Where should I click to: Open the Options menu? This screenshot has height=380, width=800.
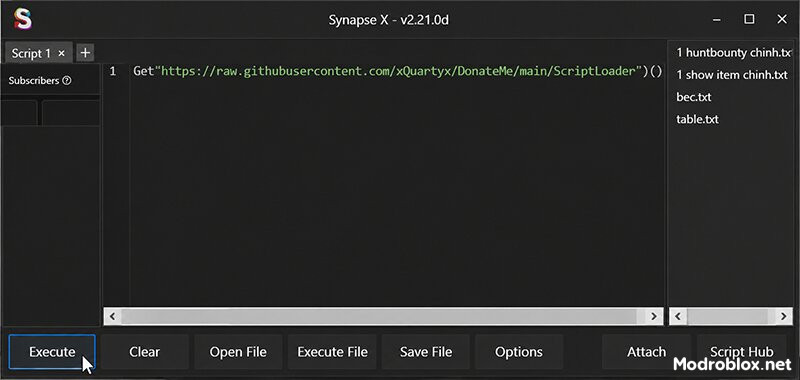[519, 352]
